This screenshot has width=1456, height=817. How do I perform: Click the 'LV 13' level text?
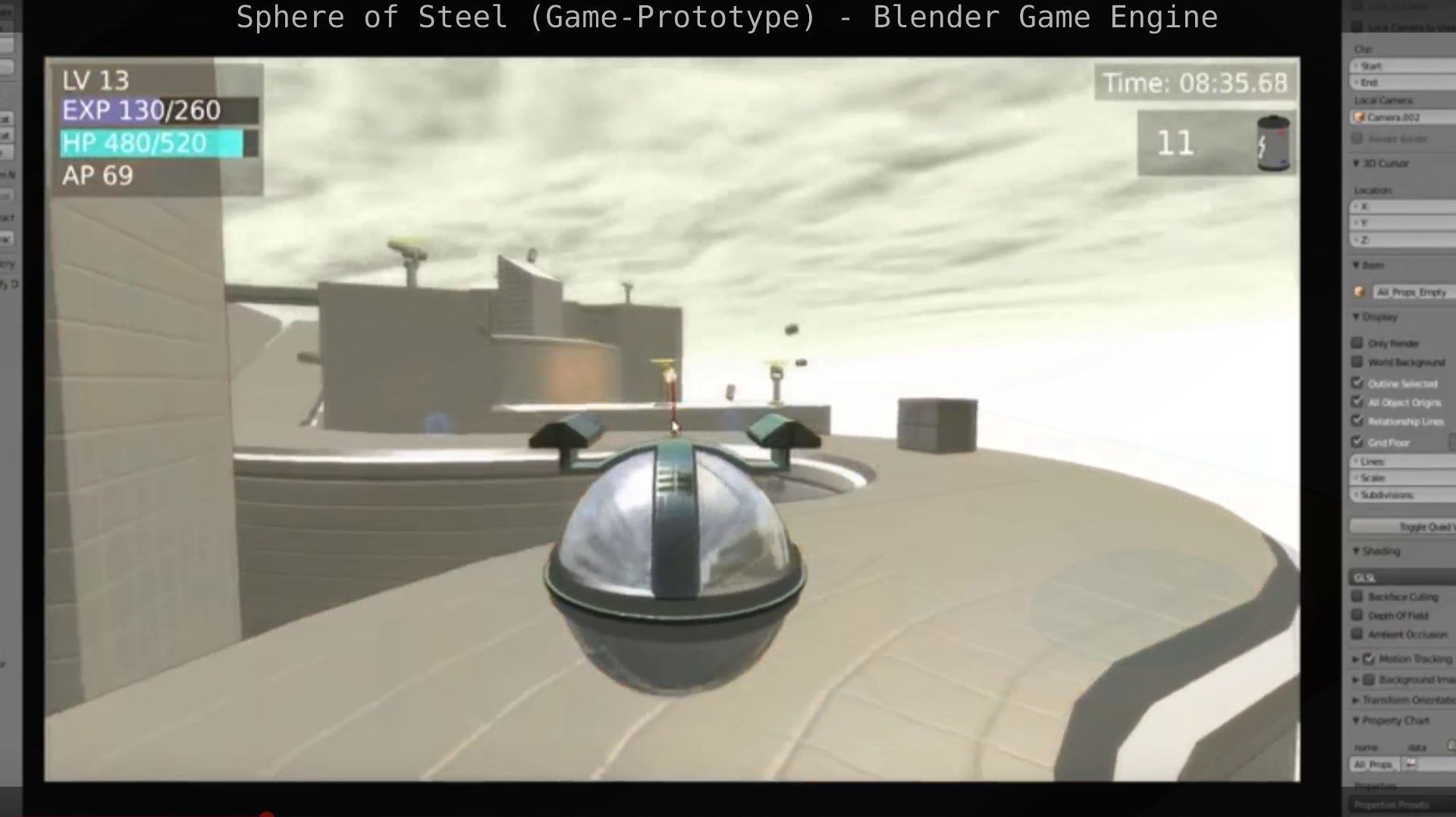tap(96, 80)
